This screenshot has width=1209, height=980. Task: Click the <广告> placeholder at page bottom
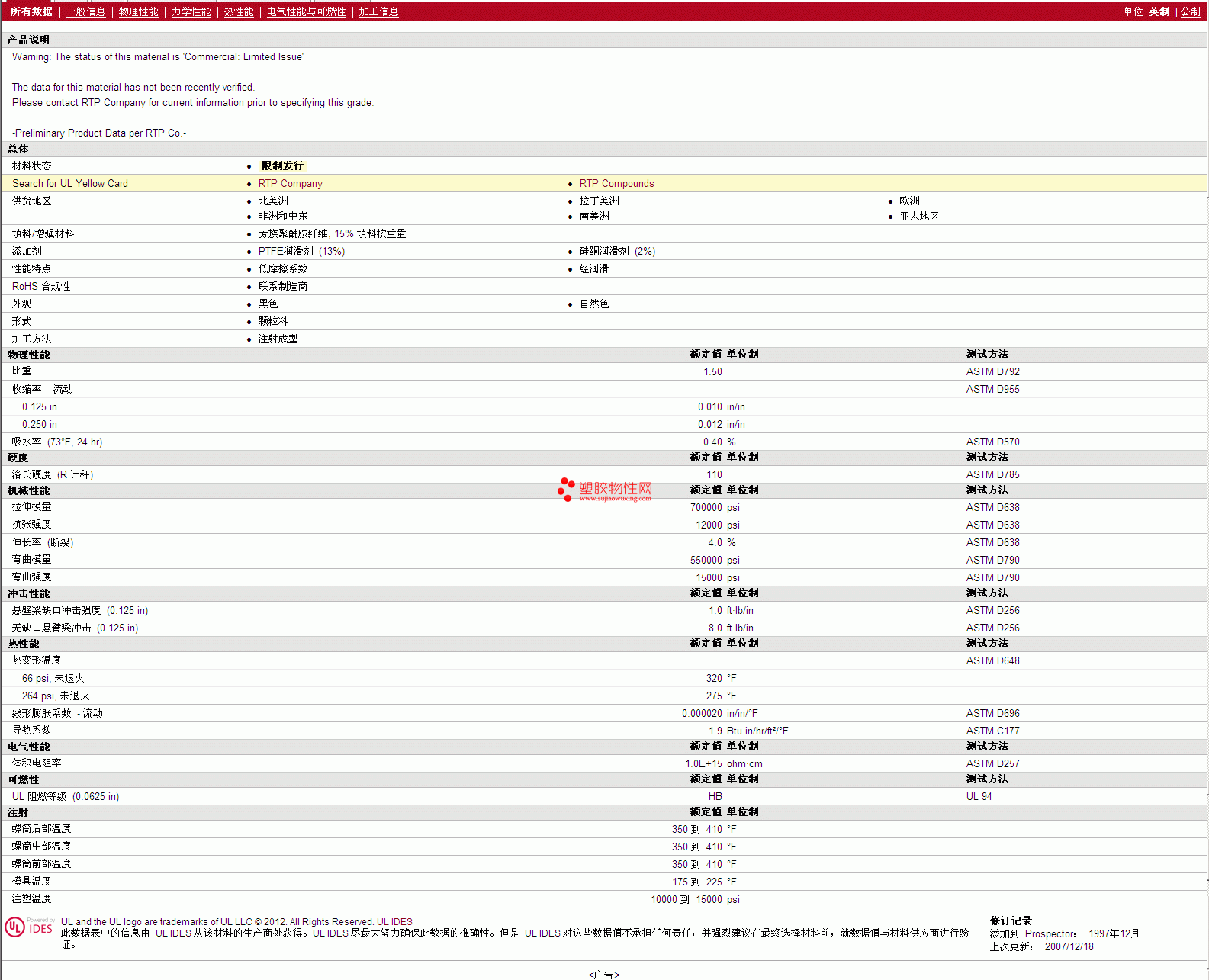pyautogui.click(x=603, y=974)
